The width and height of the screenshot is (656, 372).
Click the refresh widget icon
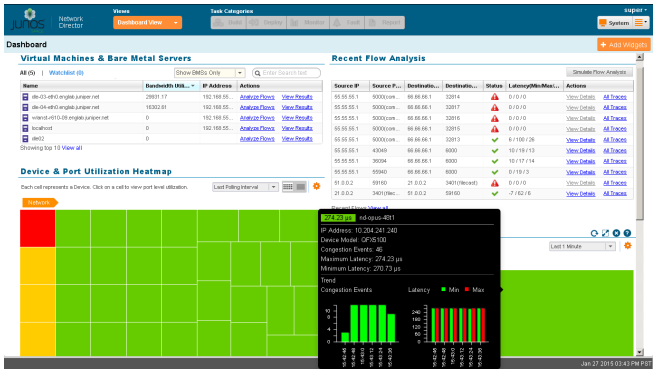point(594,233)
